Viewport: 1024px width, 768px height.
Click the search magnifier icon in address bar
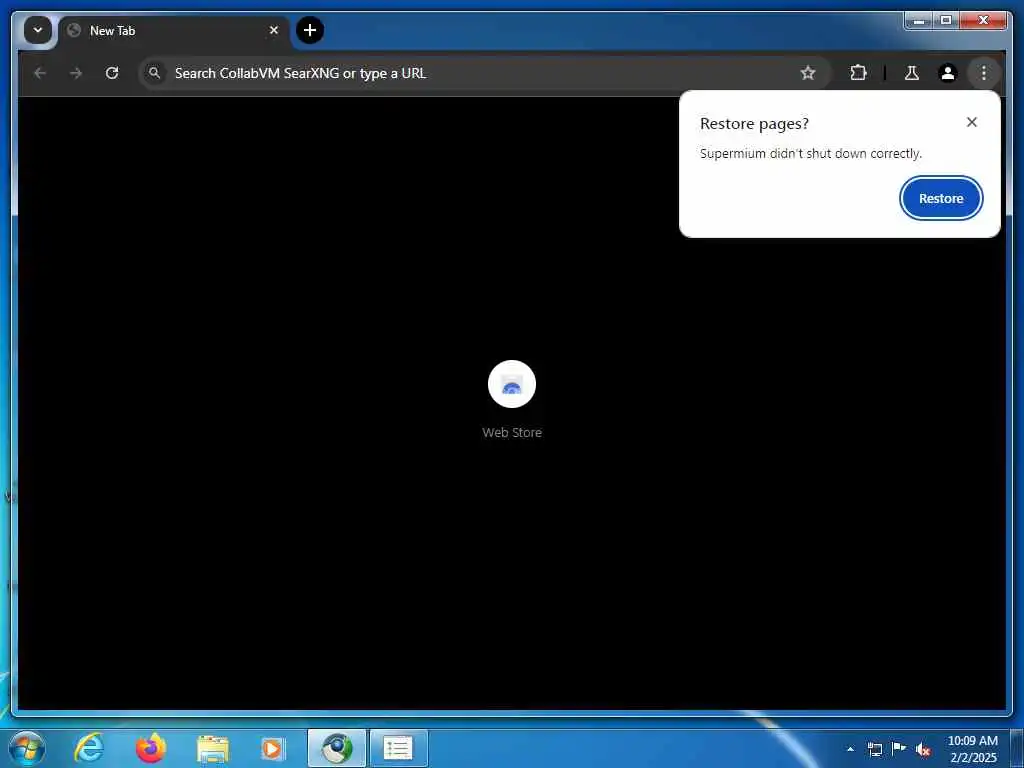tap(154, 73)
